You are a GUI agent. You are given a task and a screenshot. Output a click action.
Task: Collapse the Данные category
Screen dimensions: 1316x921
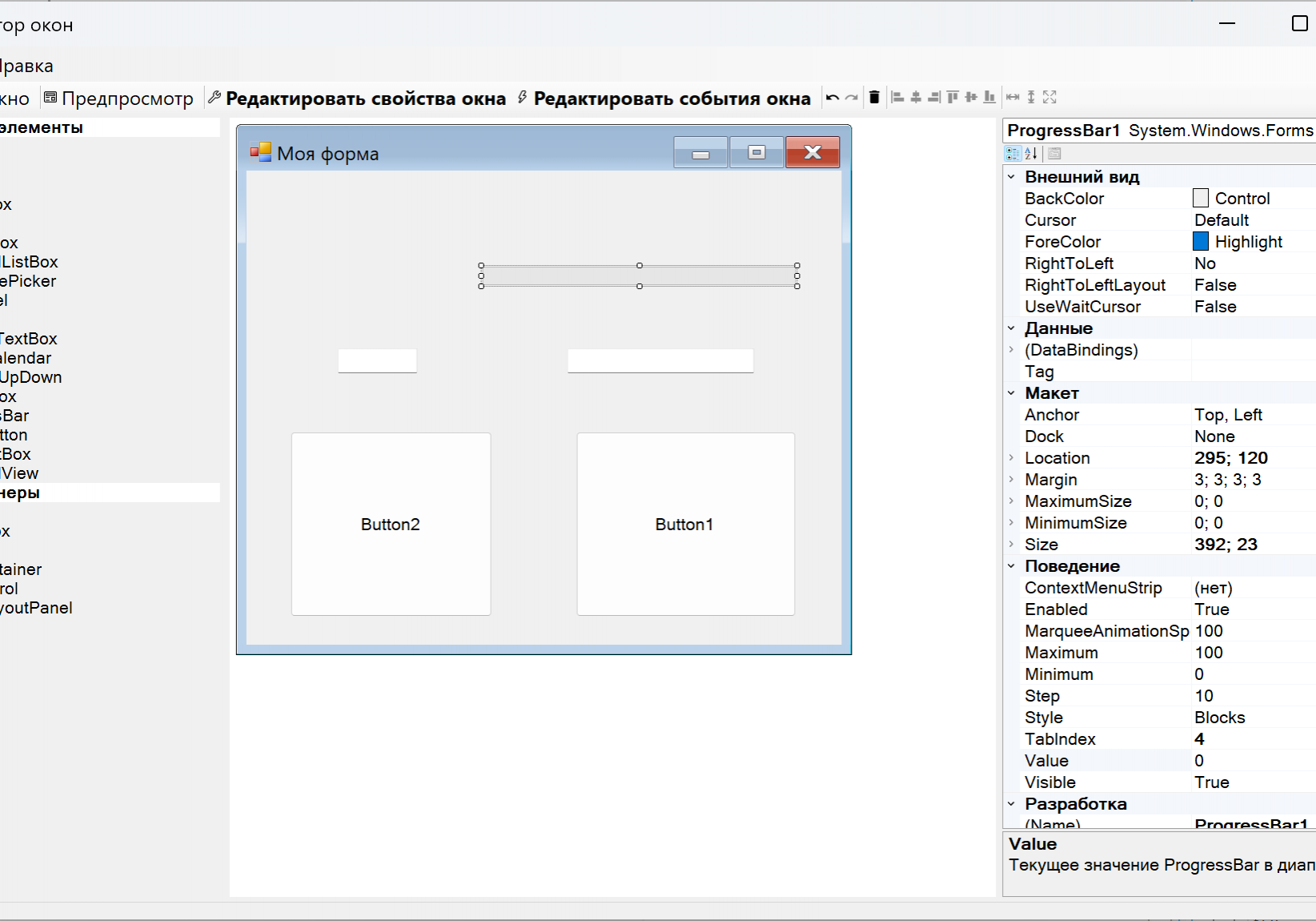1011,328
